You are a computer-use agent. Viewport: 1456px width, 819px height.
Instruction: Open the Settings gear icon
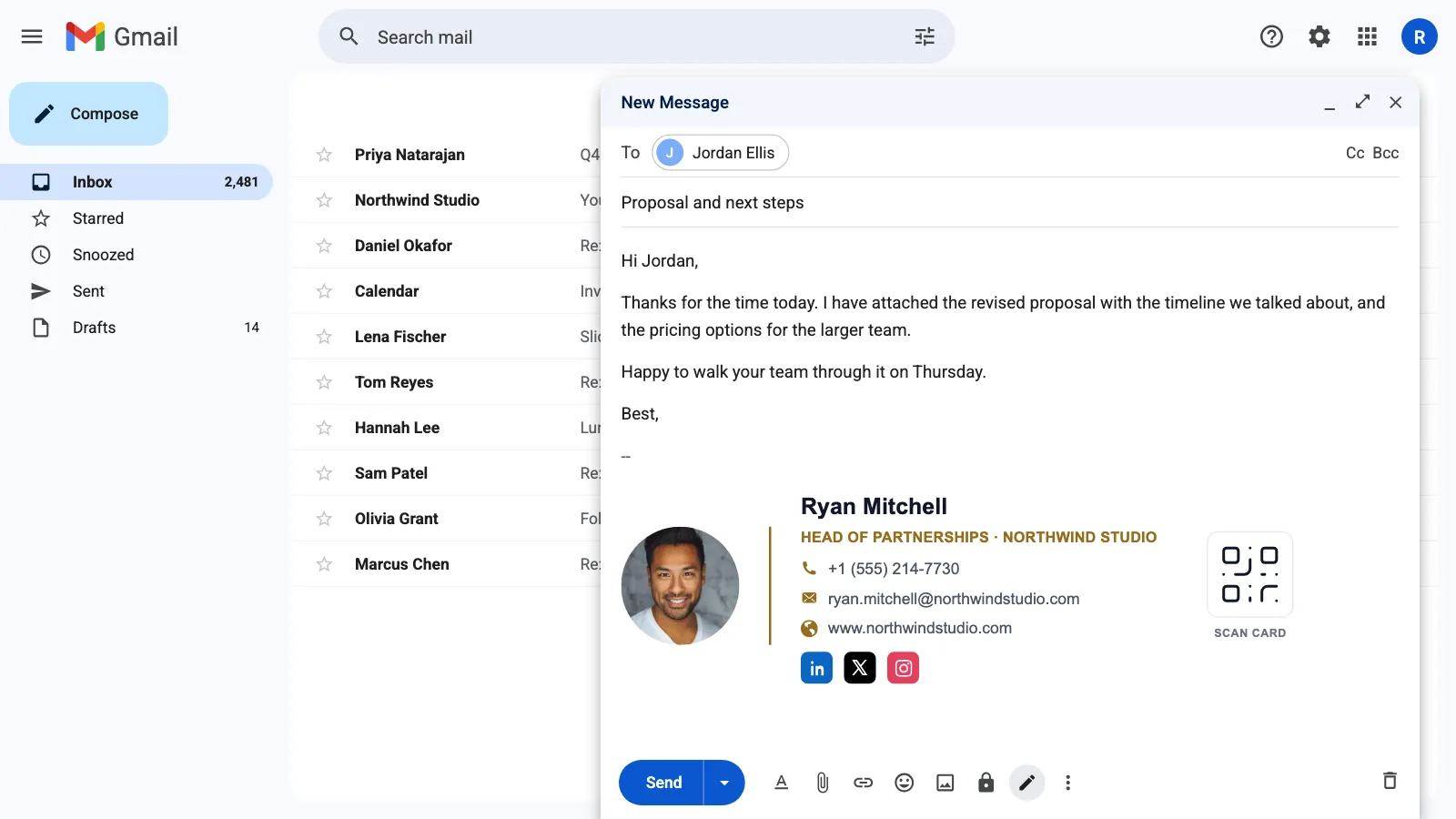1319,36
